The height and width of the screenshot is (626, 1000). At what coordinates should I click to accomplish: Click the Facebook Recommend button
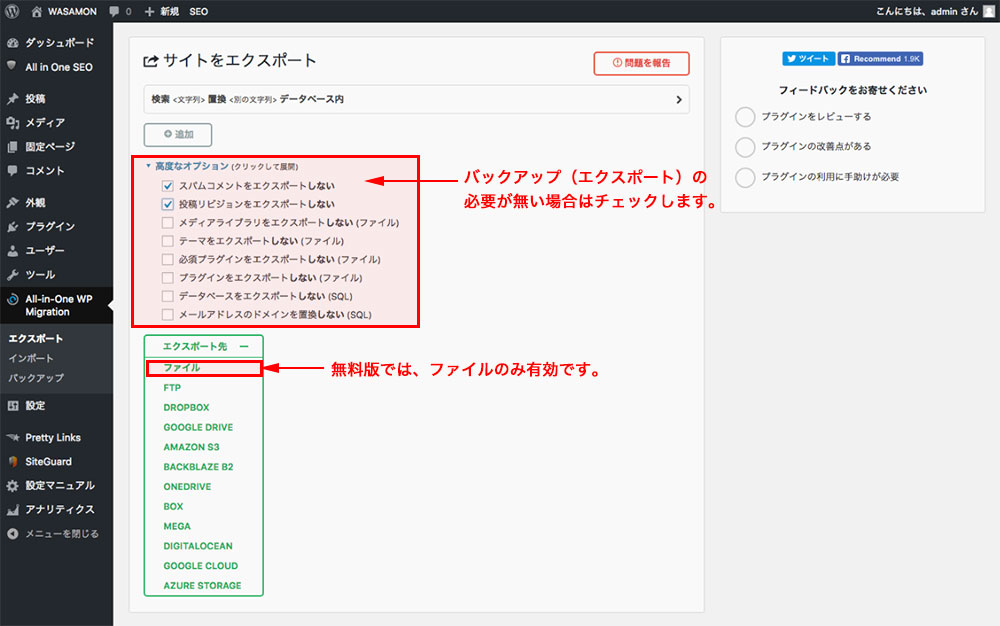[x=880, y=59]
